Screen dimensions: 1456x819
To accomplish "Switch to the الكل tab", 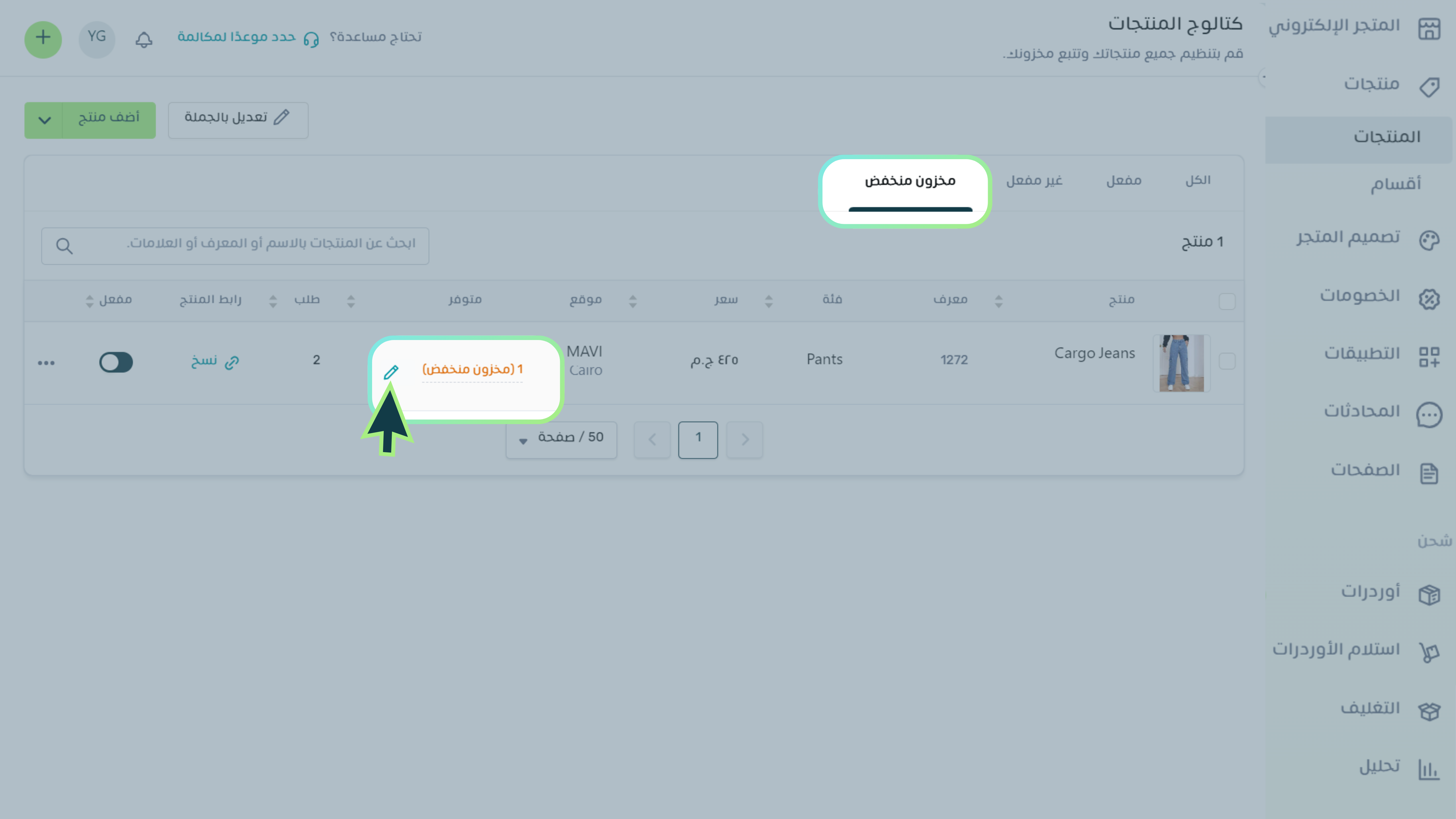I will (x=1198, y=181).
